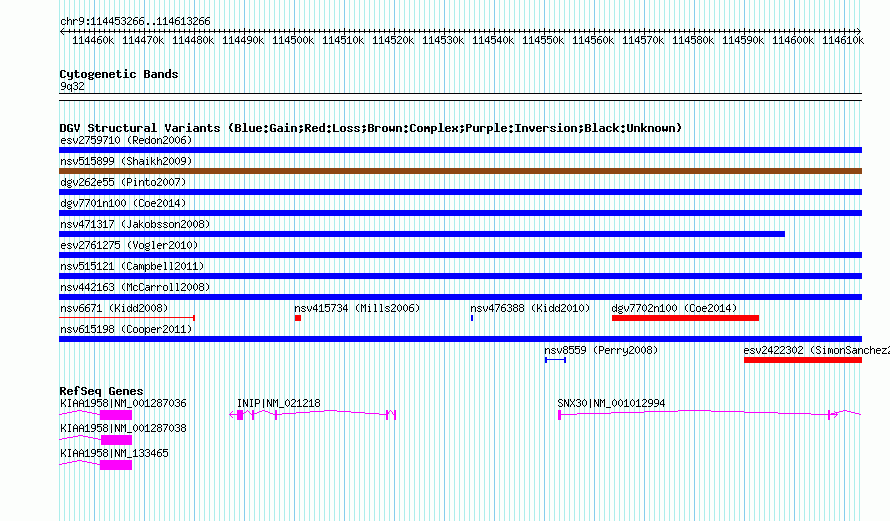Click the esv2759710 (Redon2006) blue gain bar
The height and width of the screenshot is (521, 890).
[460, 150]
